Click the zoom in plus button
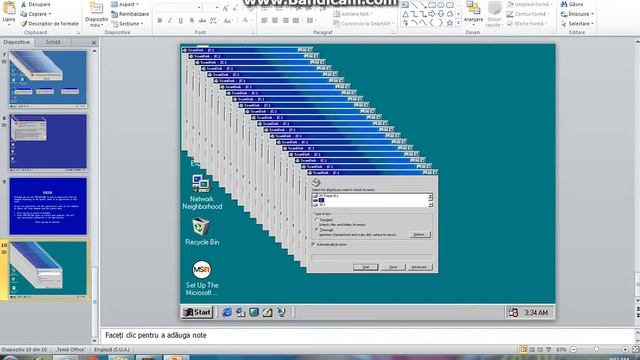This screenshot has width=640, height=360. click(625, 349)
